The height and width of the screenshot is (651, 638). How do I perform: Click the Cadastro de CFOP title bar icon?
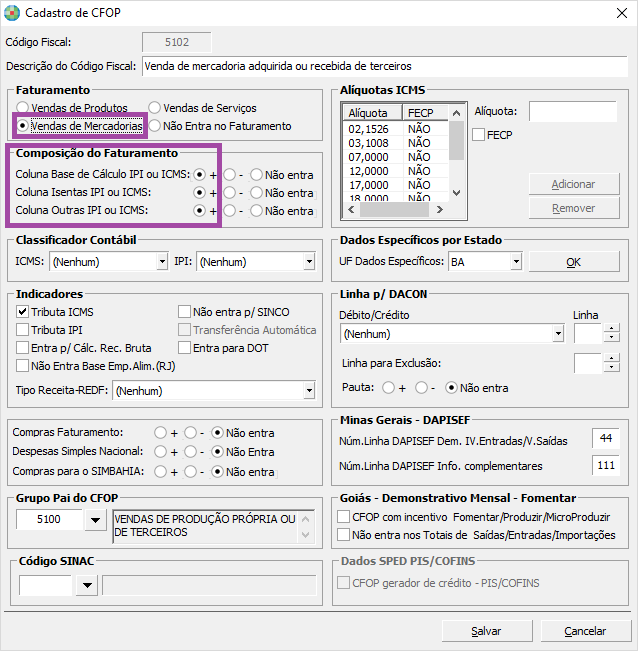click(12, 12)
